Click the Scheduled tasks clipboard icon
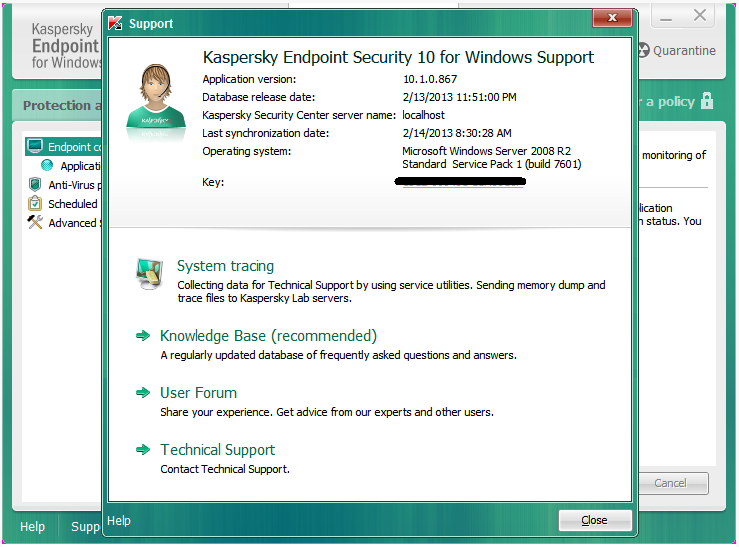Viewport: 739px width, 547px height. tap(35, 204)
